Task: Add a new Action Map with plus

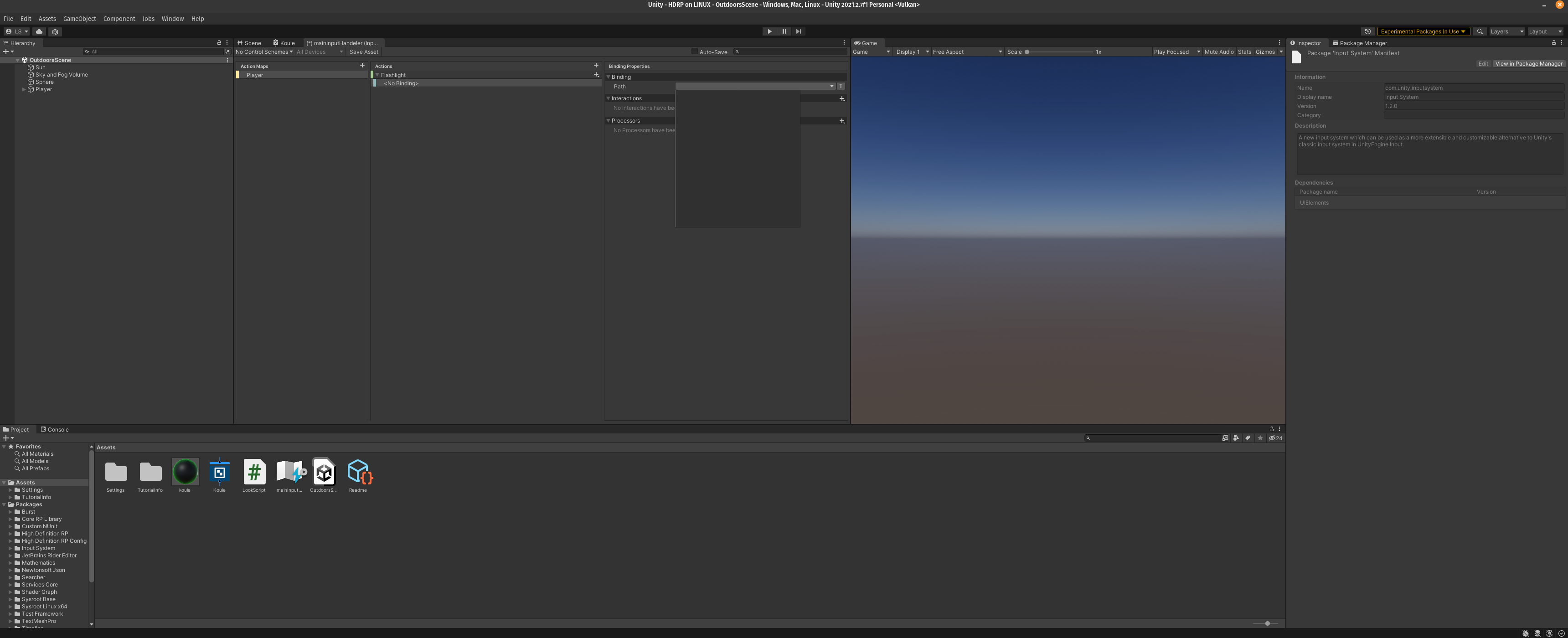Action: (362, 66)
